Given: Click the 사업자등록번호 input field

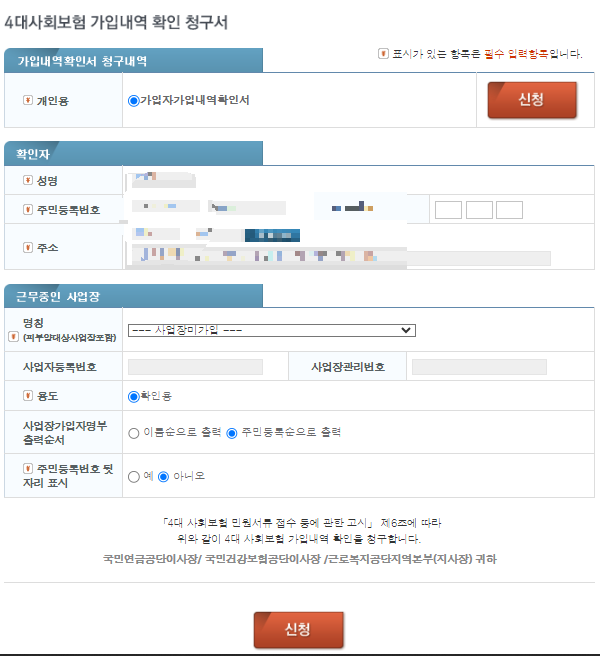Looking at the screenshot, I should pos(195,367).
